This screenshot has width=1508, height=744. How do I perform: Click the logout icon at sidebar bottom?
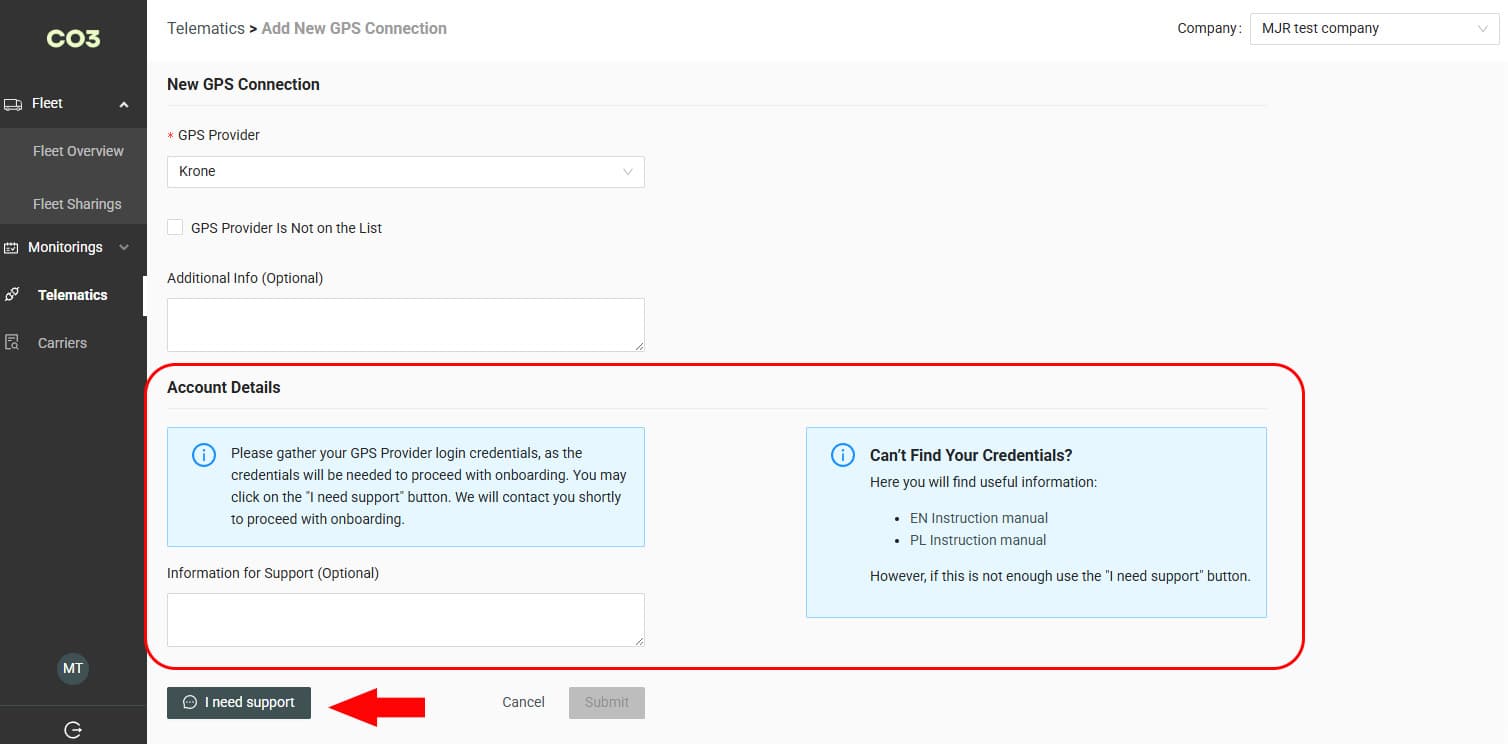click(73, 730)
